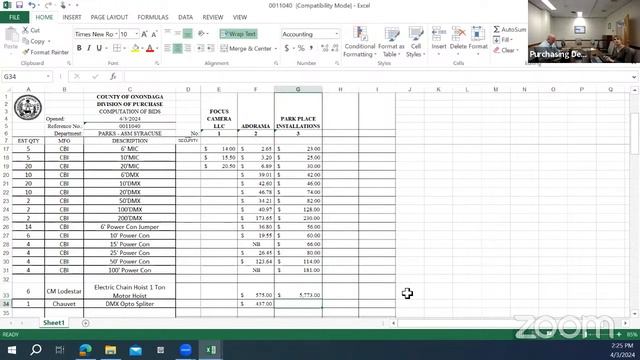Open File Explorer from taskbar
This screenshot has width=640, height=360.
tap(110, 350)
